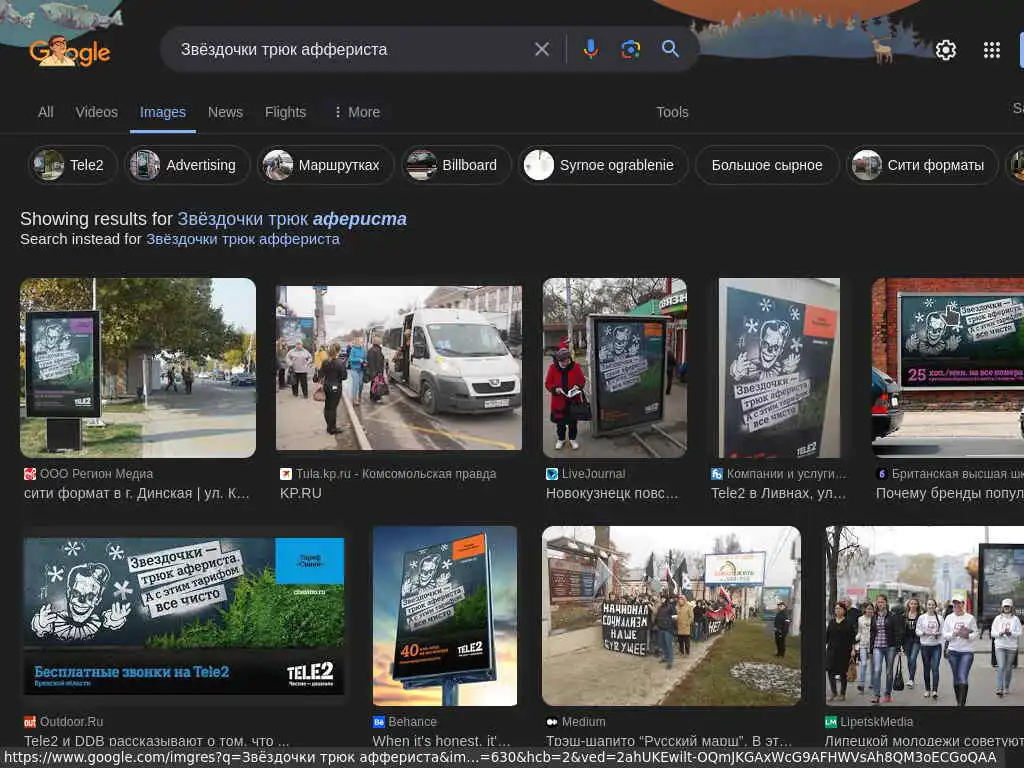Image resolution: width=1024 pixels, height=768 pixels.
Task: Filter results by Большое сырное chip
Action: (x=767, y=165)
